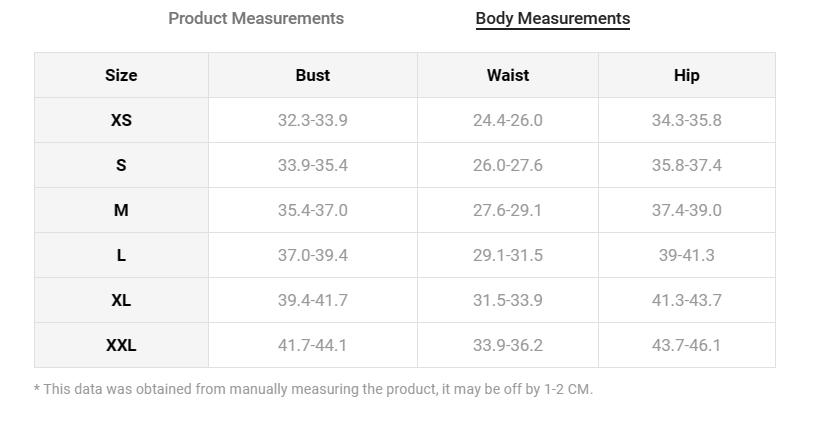Select the S size row label
Screen dimensions: 815x423
click(x=121, y=165)
